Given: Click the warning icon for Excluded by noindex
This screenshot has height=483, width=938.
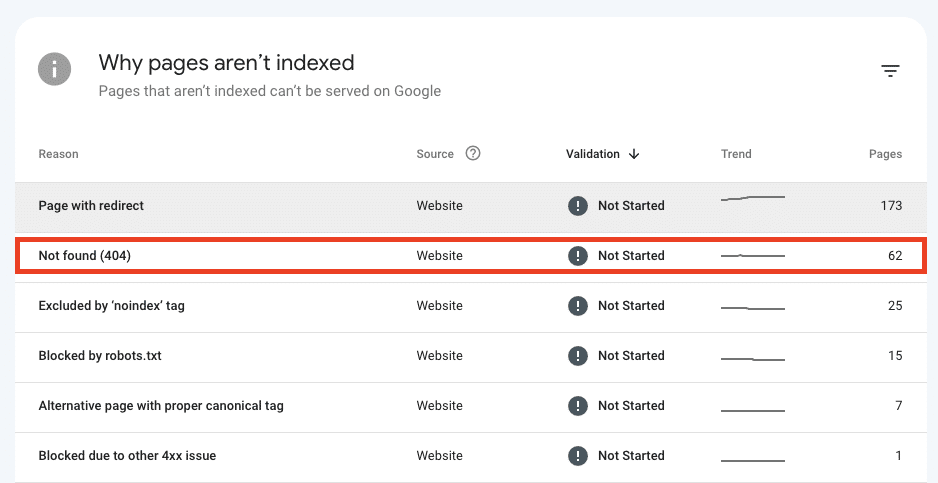Looking at the screenshot, I should pos(577,306).
